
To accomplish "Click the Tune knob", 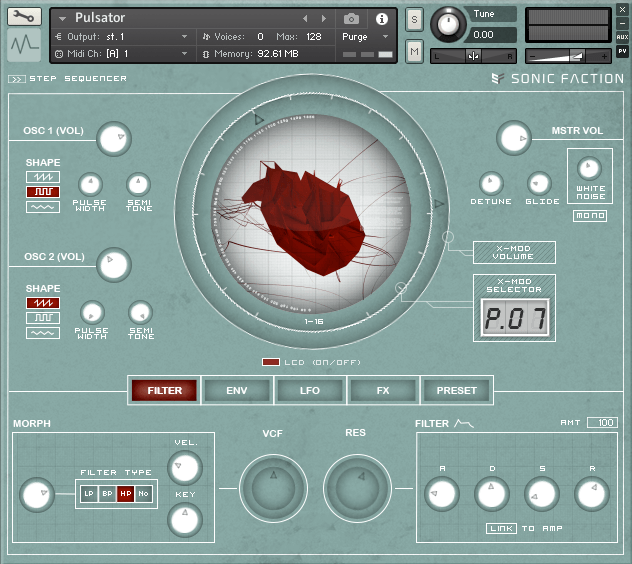I will [448, 24].
